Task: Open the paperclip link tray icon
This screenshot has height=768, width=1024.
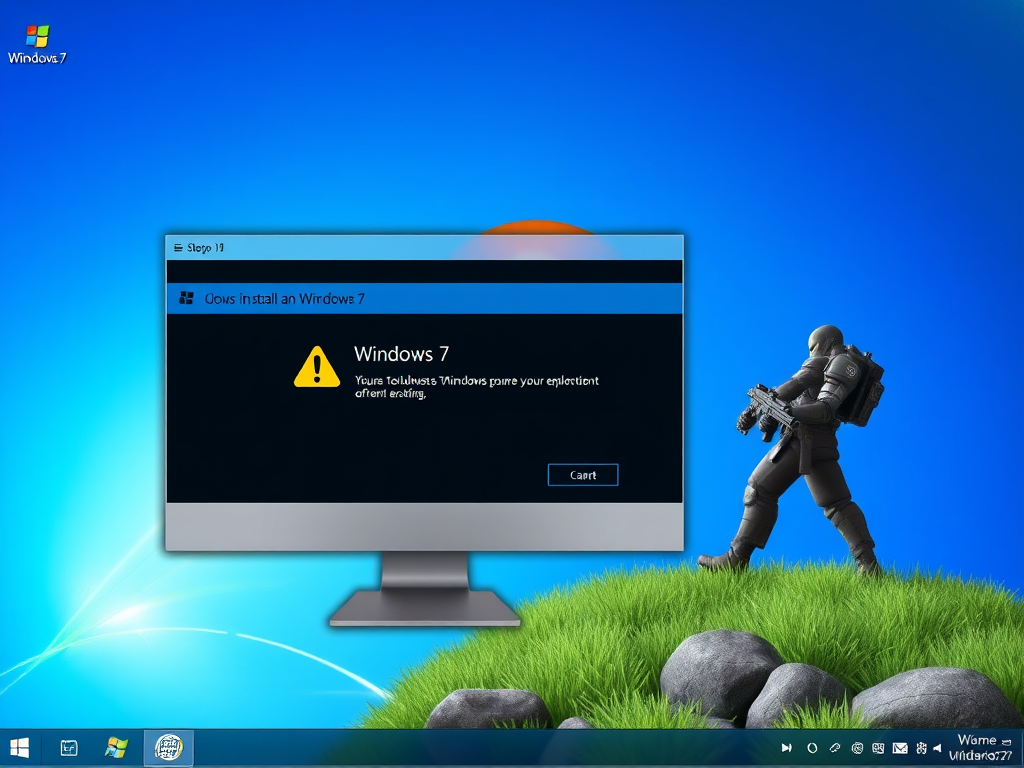Action: point(835,748)
